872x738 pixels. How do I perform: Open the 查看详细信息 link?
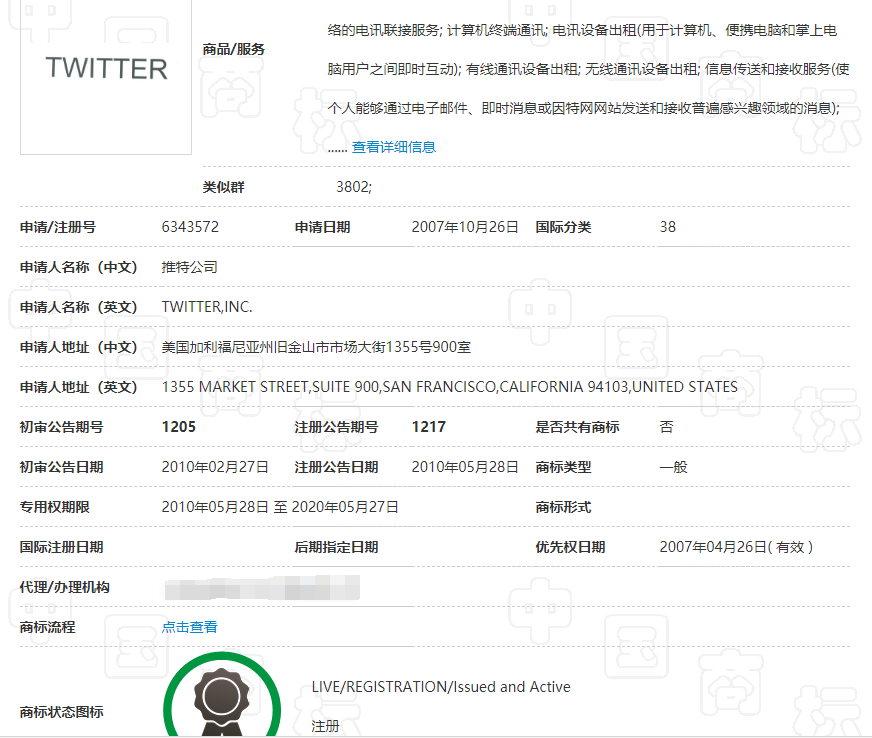(393, 147)
